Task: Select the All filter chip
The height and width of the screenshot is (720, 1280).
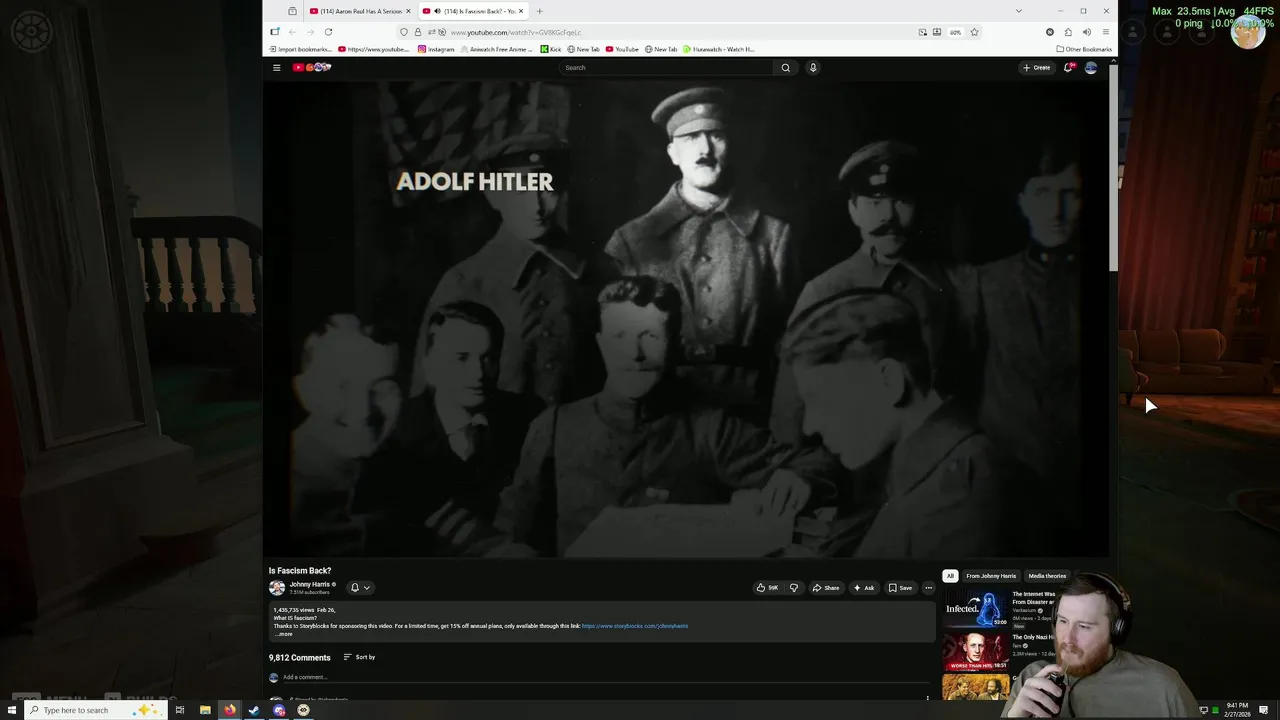Action: click(950, 576)
